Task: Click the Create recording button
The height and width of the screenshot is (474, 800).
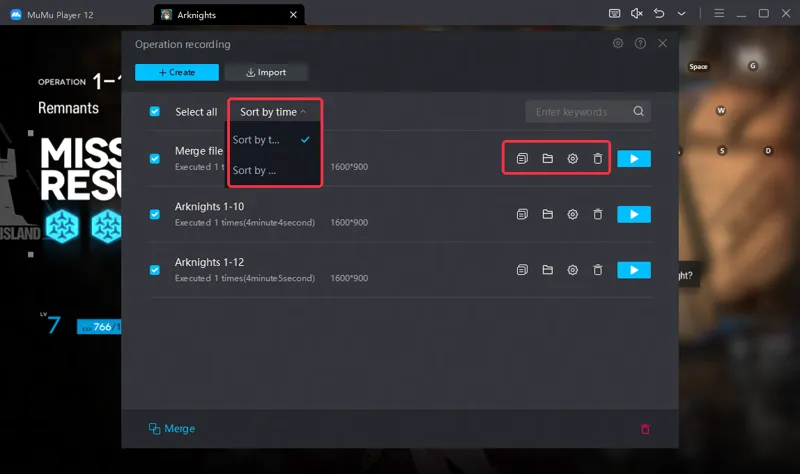Action: click(177, 72)
